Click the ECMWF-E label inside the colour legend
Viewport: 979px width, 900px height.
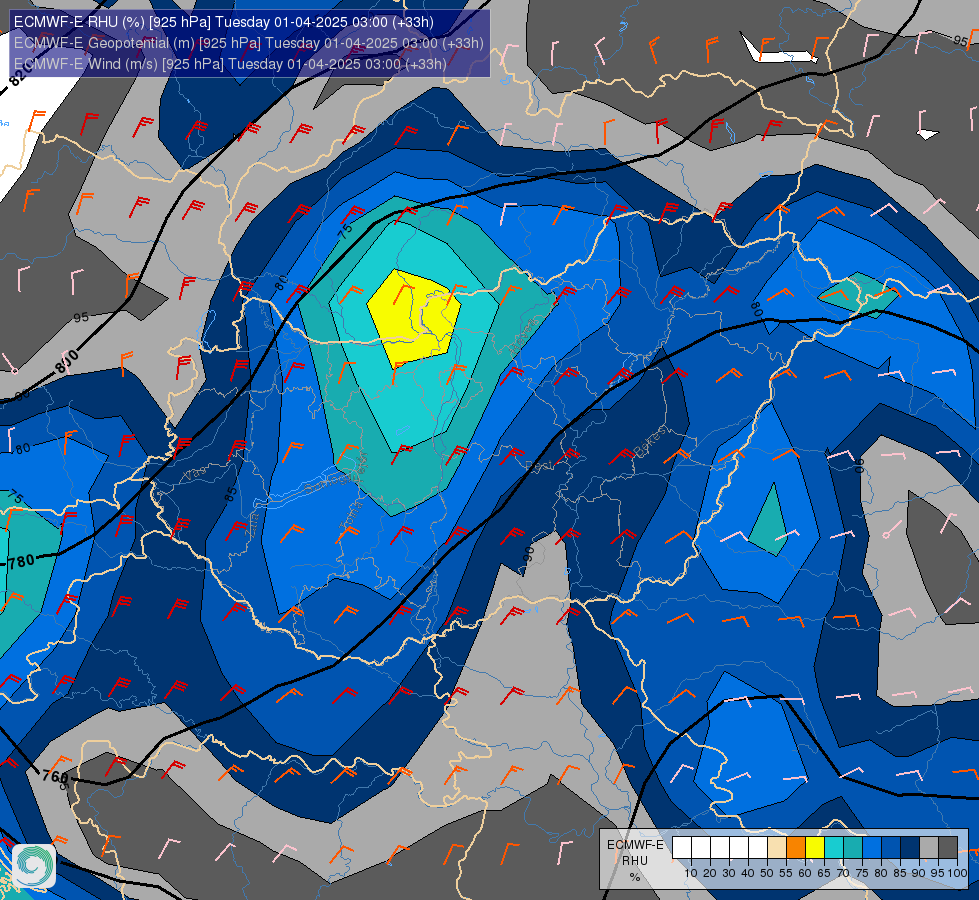(x=635, y=845)
